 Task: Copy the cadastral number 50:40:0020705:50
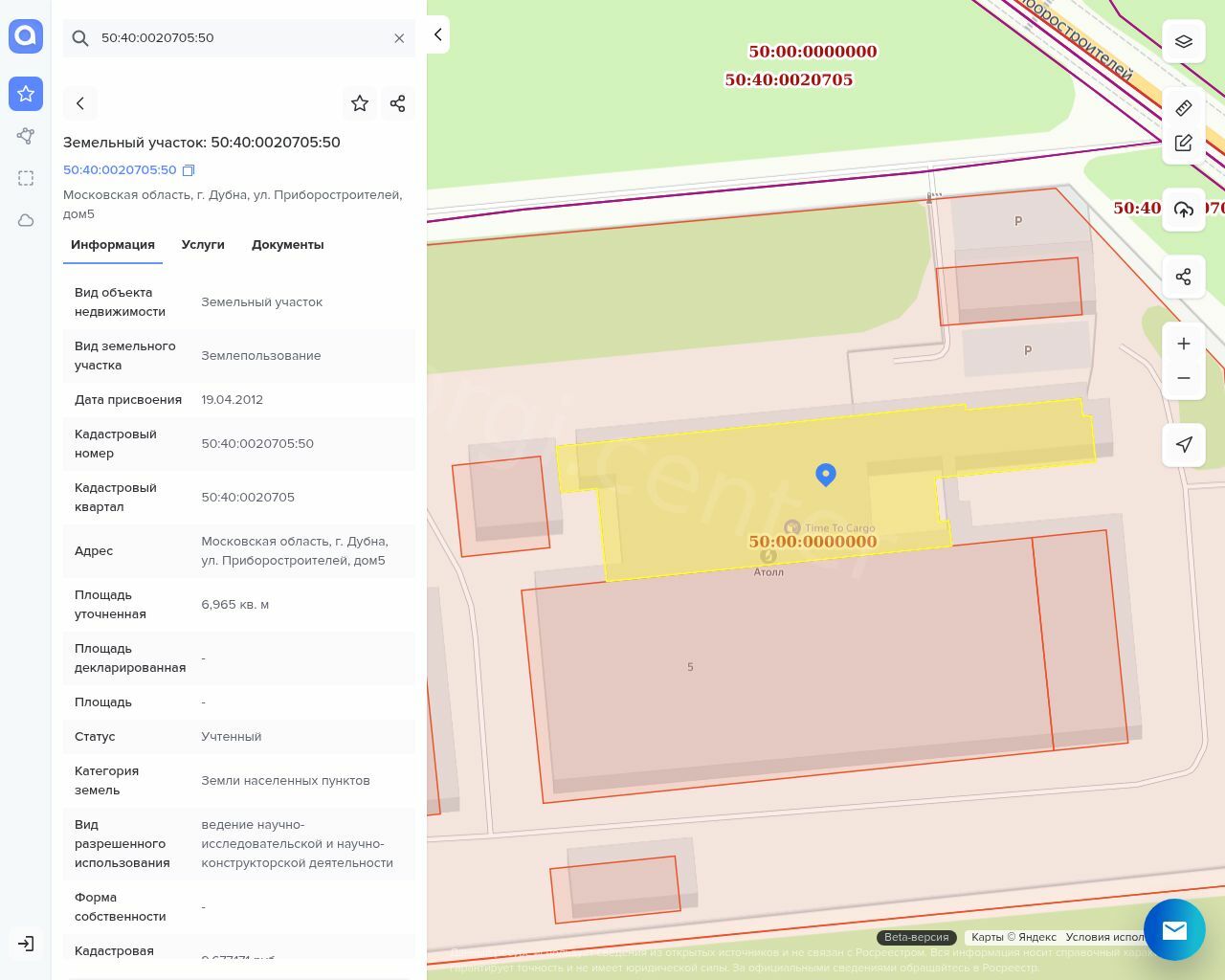pos(189,170)
